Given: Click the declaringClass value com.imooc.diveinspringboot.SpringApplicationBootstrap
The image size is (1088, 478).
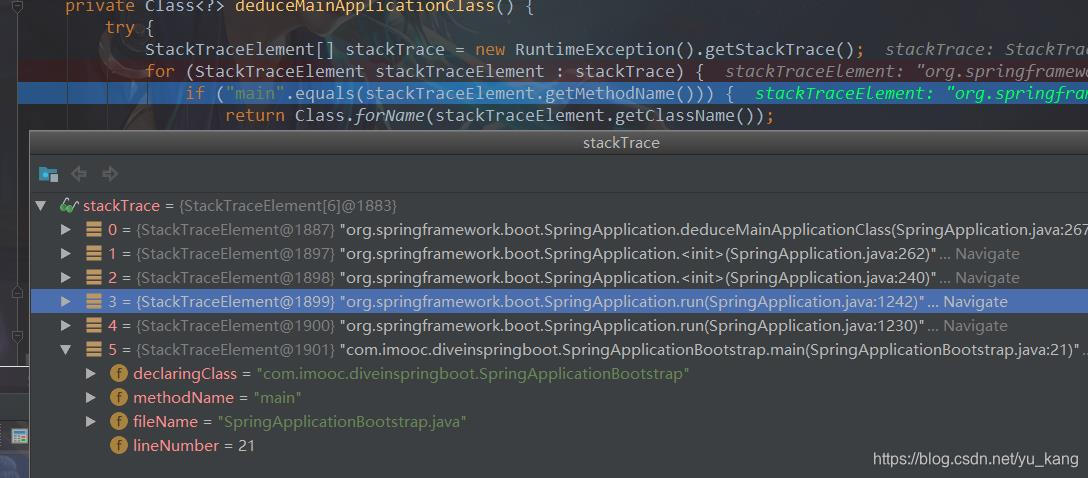Looking at the screenshot, I should [473, 374].
